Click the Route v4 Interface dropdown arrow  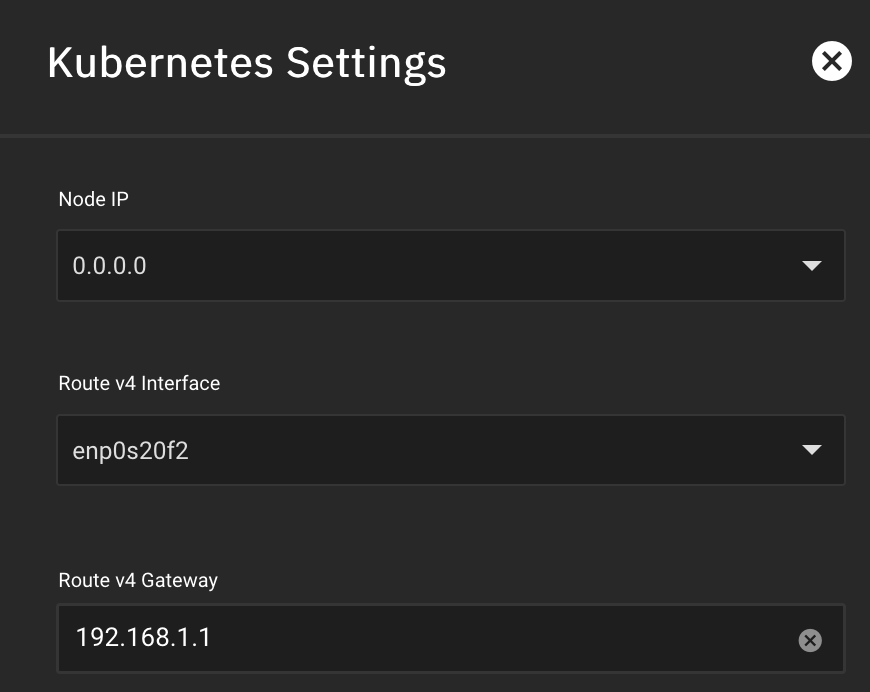tap(812, 450)
